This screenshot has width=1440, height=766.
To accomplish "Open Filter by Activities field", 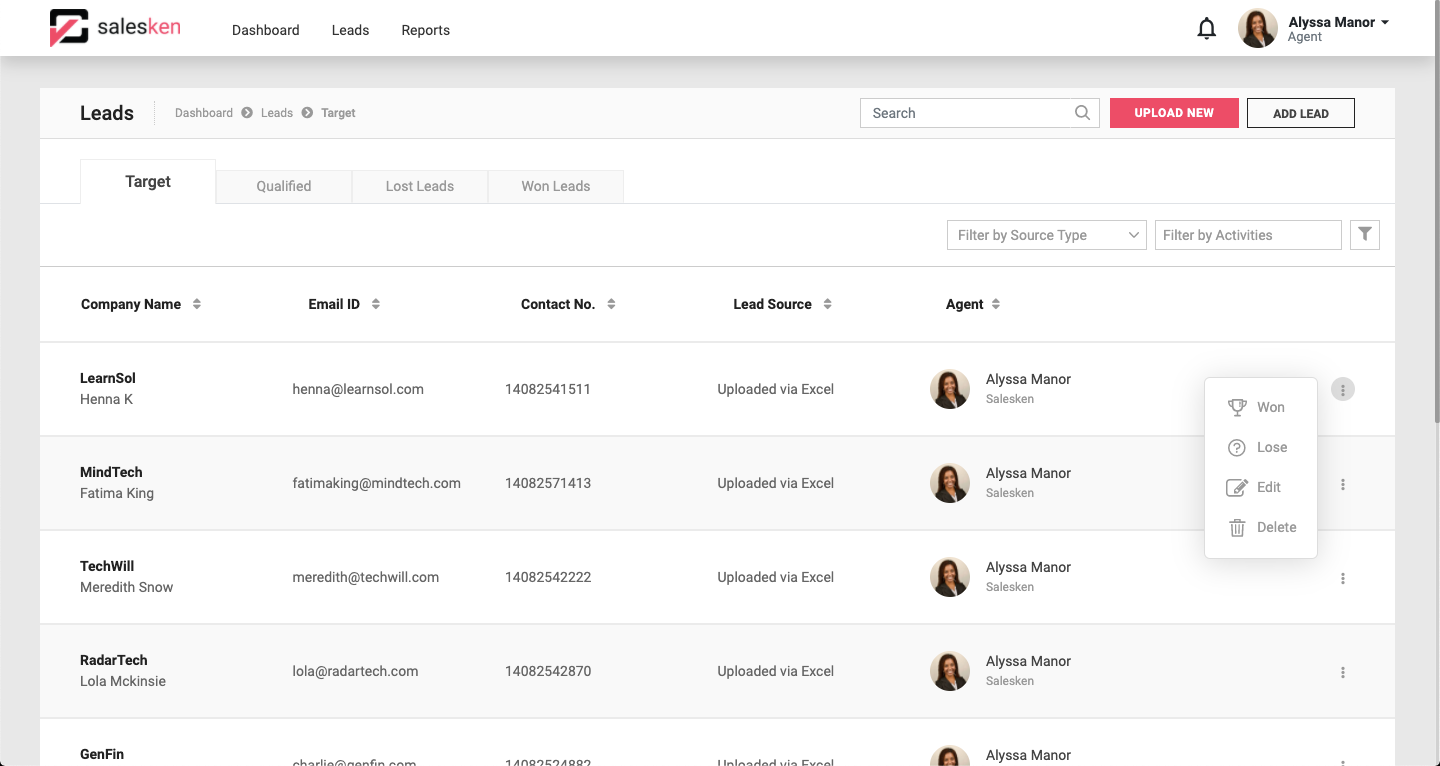I will tap(1248, 235).
